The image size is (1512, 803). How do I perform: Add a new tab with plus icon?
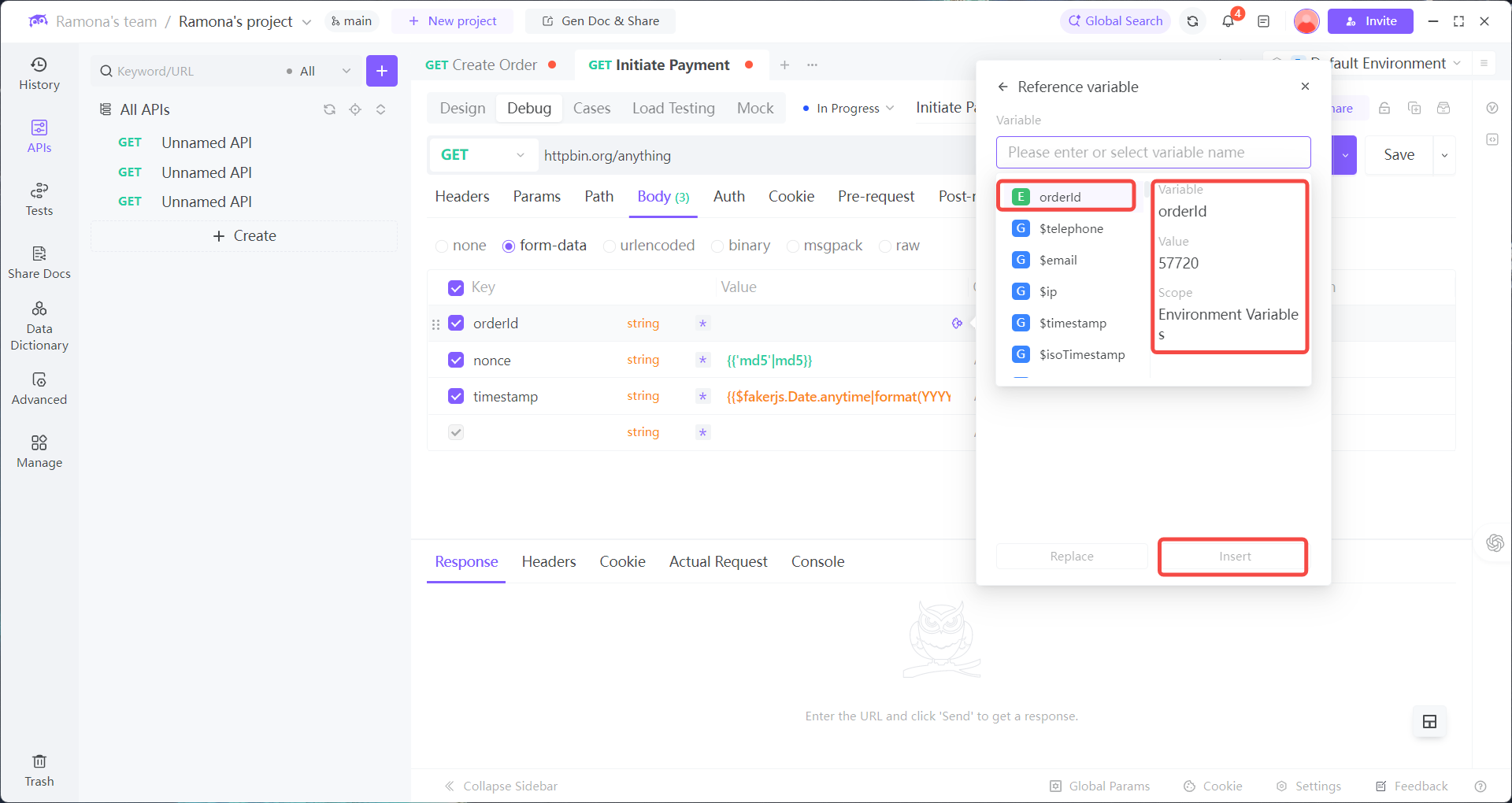click(x=784, y=65)
